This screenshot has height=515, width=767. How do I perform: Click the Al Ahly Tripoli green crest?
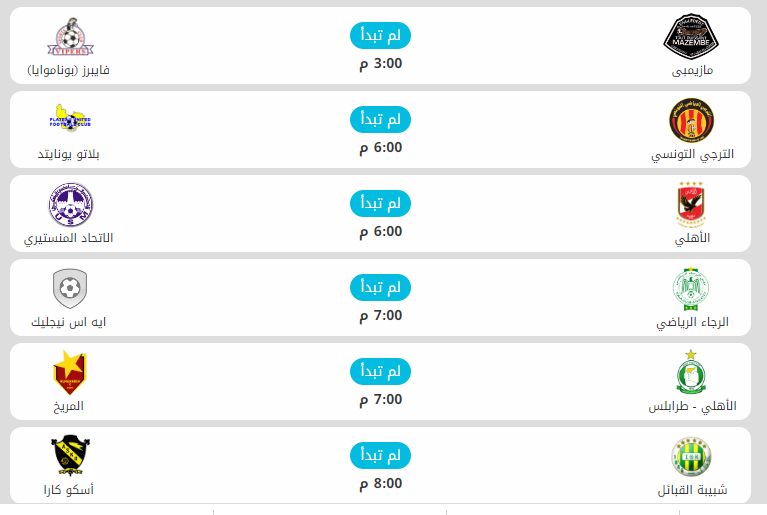[x=691, y=372]
